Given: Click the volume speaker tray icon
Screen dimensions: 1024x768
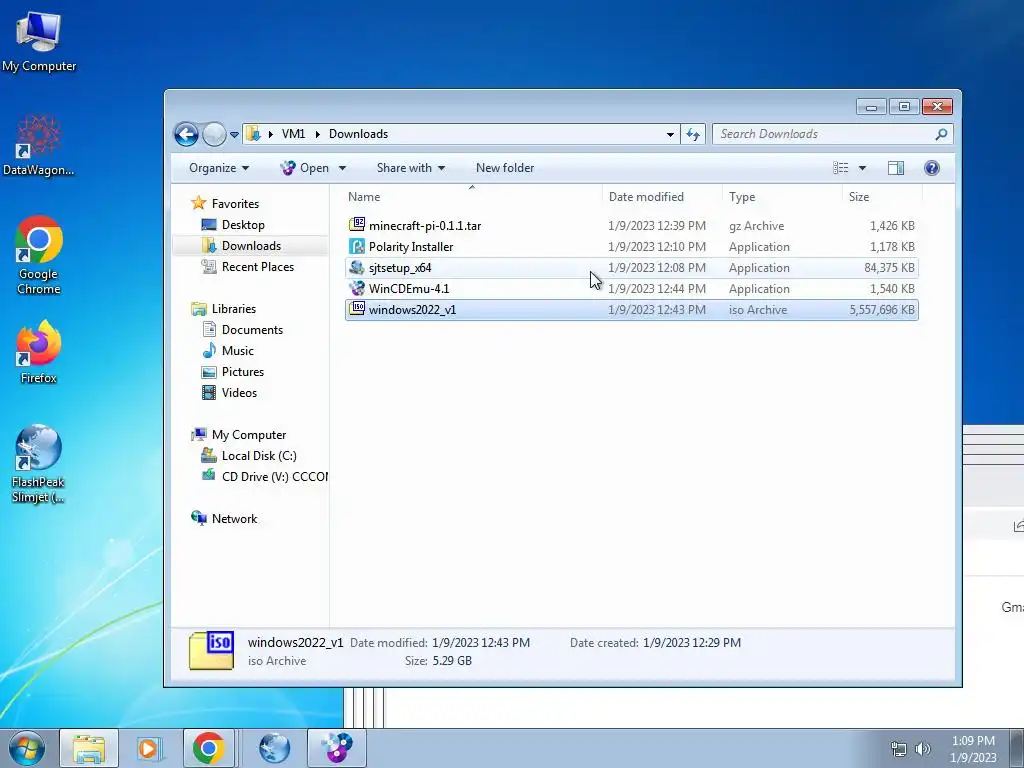Looking at the screenshot, I should point(922,749).
